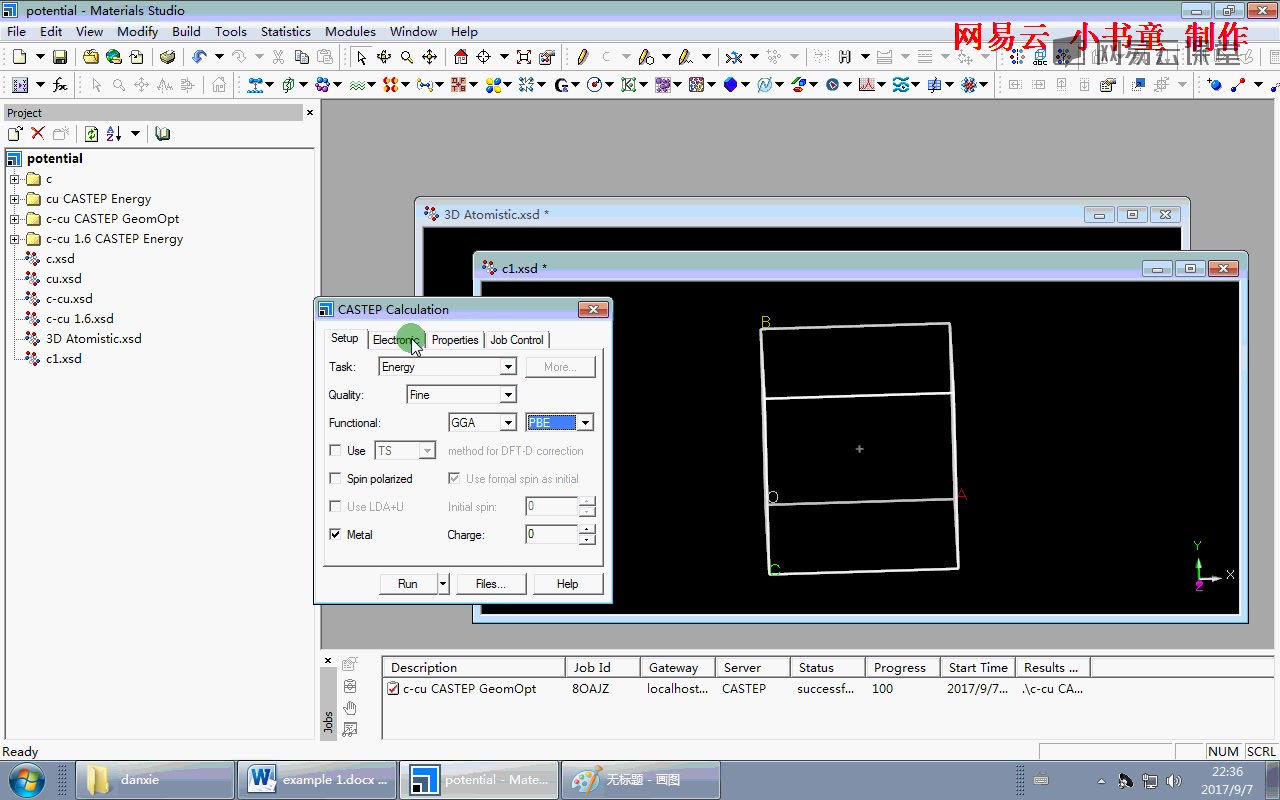Click the Files... button
Screen dimensions: 1280x800
pos(491,584)
